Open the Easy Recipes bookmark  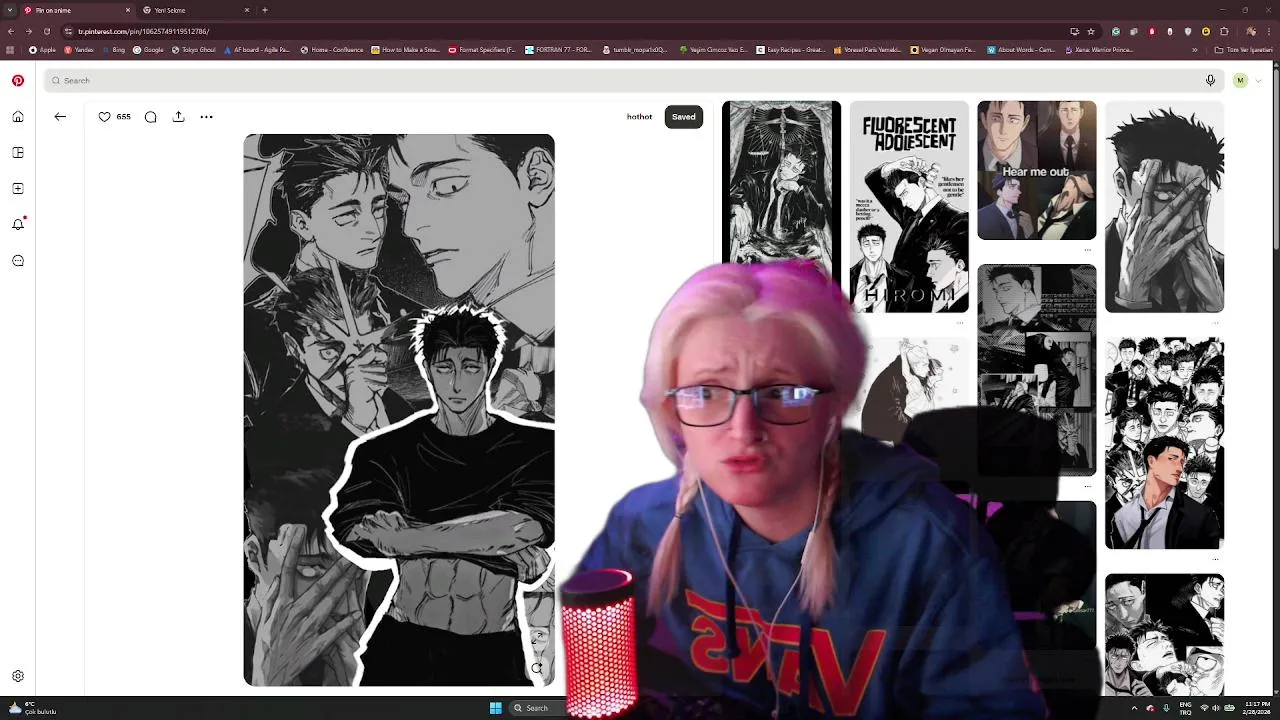(790, 50)
